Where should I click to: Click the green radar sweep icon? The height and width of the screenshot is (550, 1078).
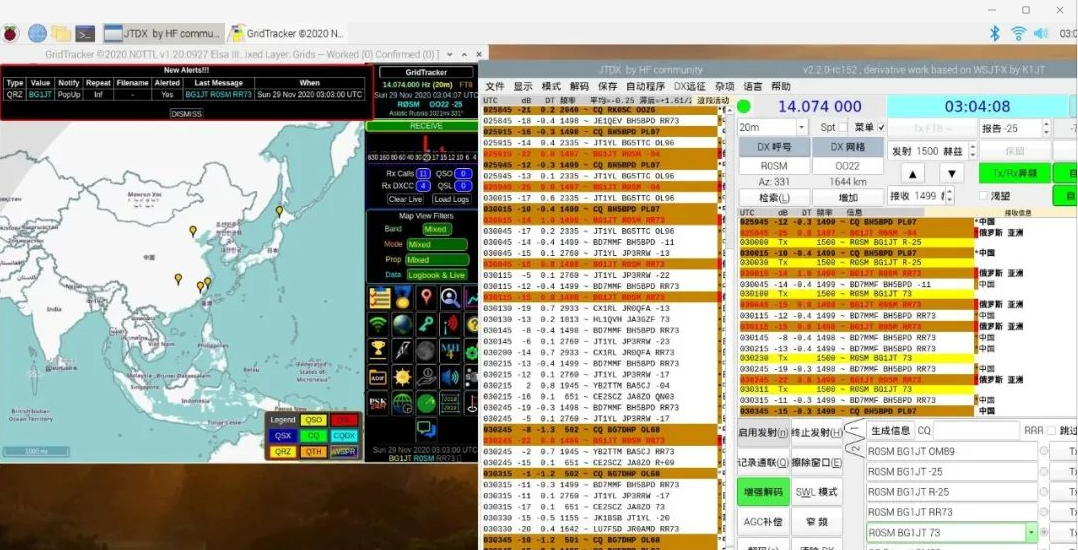coord(426,403)
